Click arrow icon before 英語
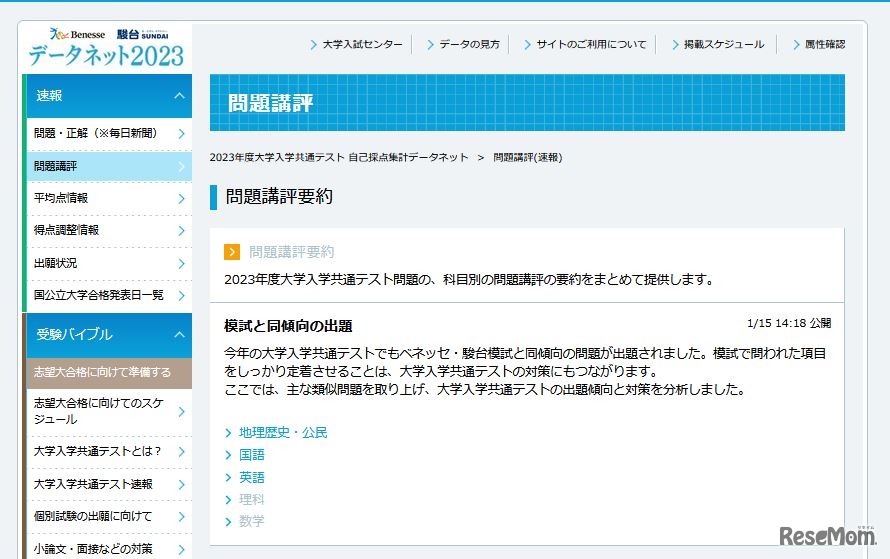Image resolution: width=890 pixels, height=559 pixels. tap(228, 478)
